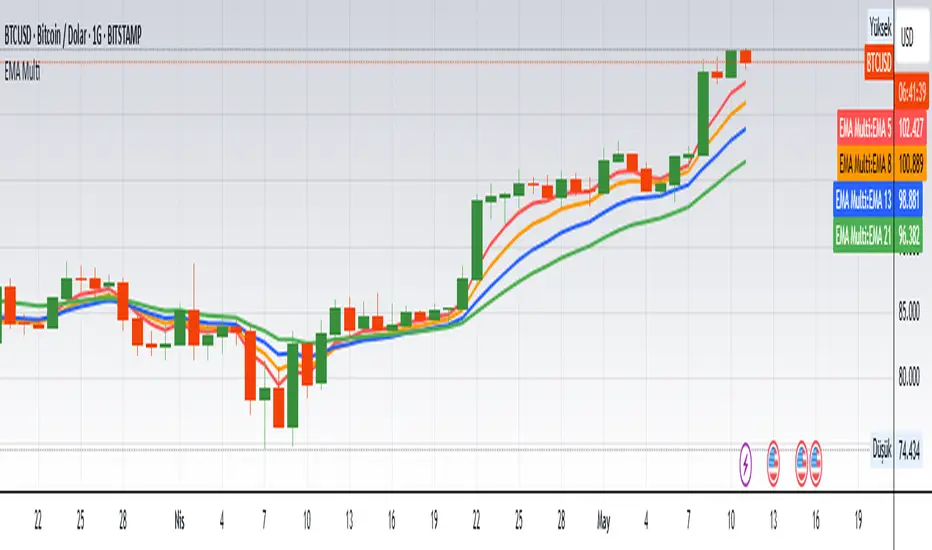Select the blue EMA Multi:EMA 13 label
Screen dimensions: 932x550
point(878,200)
